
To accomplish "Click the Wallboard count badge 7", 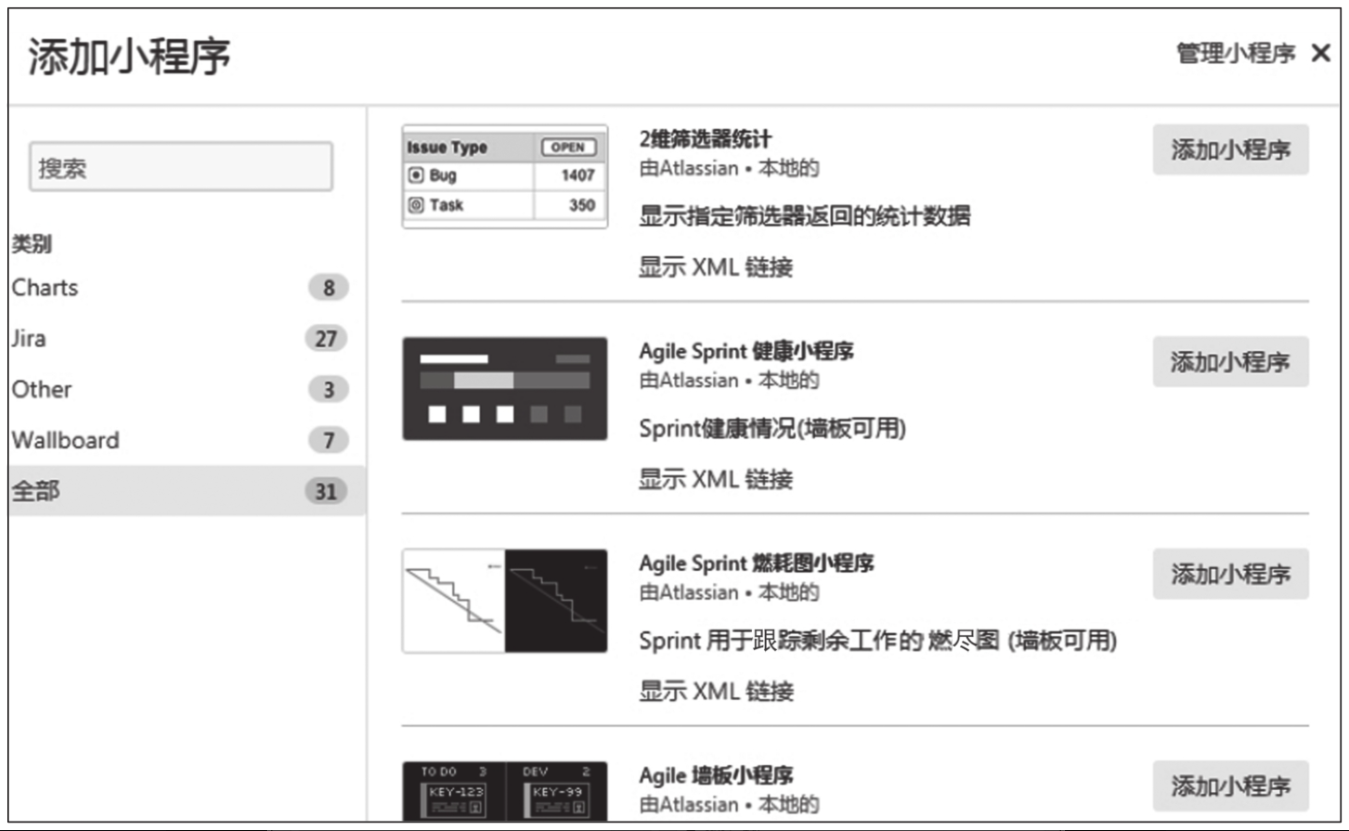I will point(328,441).
